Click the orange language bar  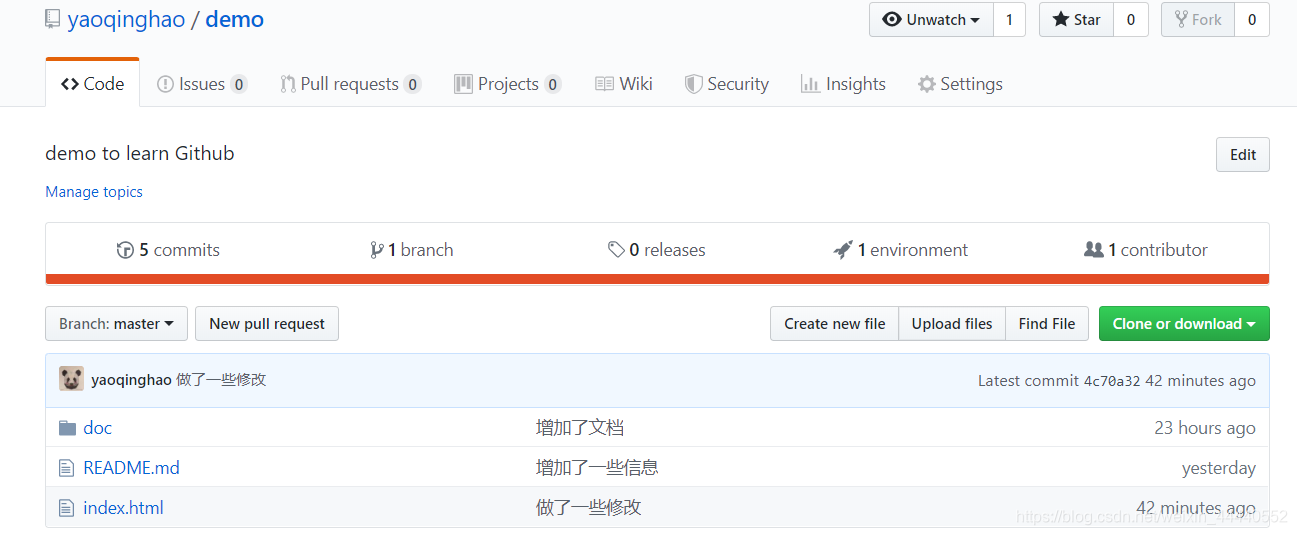[x=657, y=279]
